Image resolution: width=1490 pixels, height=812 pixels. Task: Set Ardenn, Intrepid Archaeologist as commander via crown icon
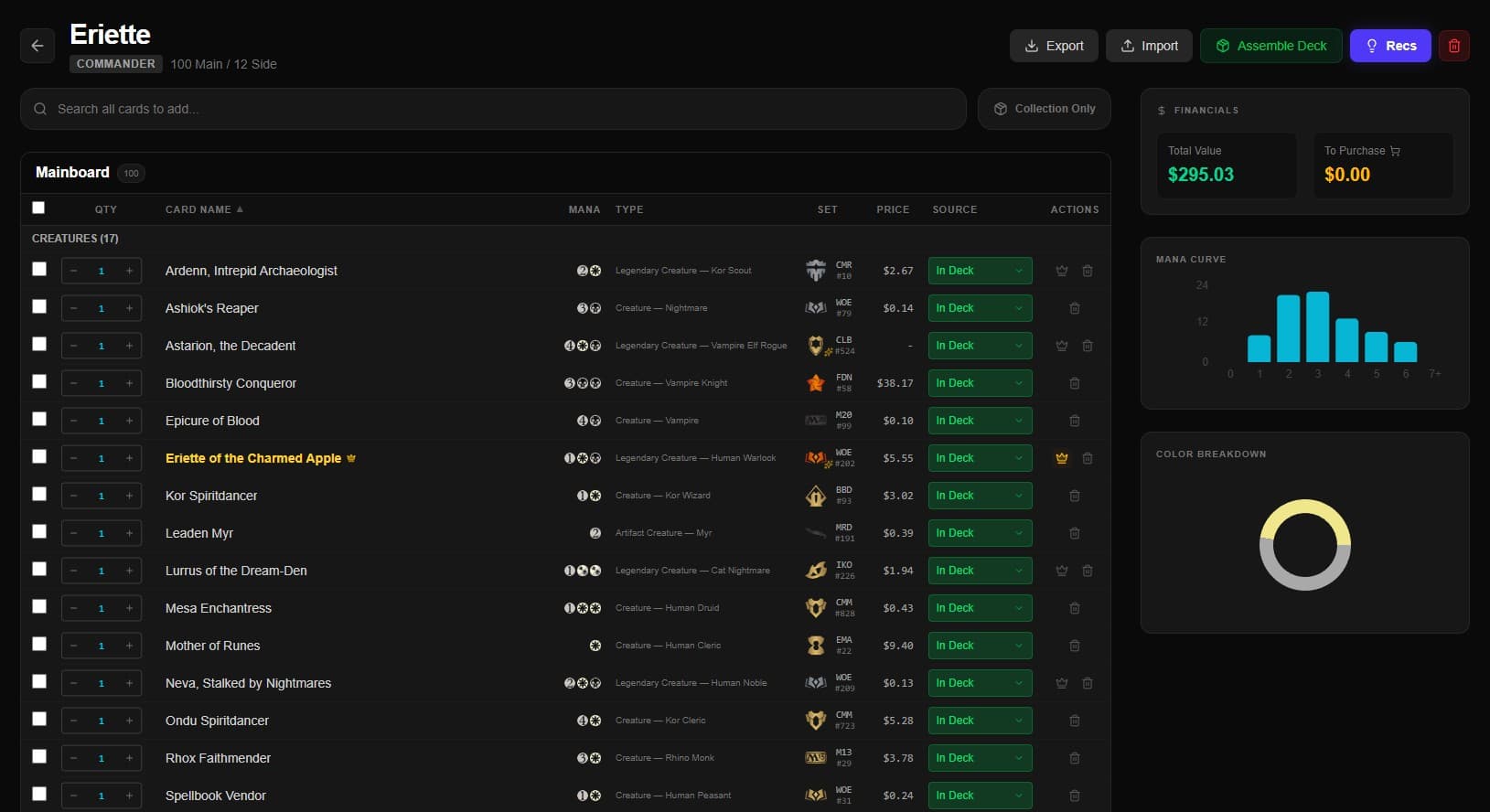tap(1061, 271)
